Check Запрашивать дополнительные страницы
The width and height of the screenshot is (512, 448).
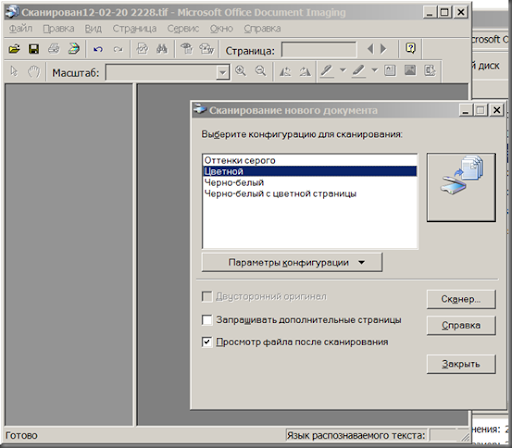click(207, 320)
